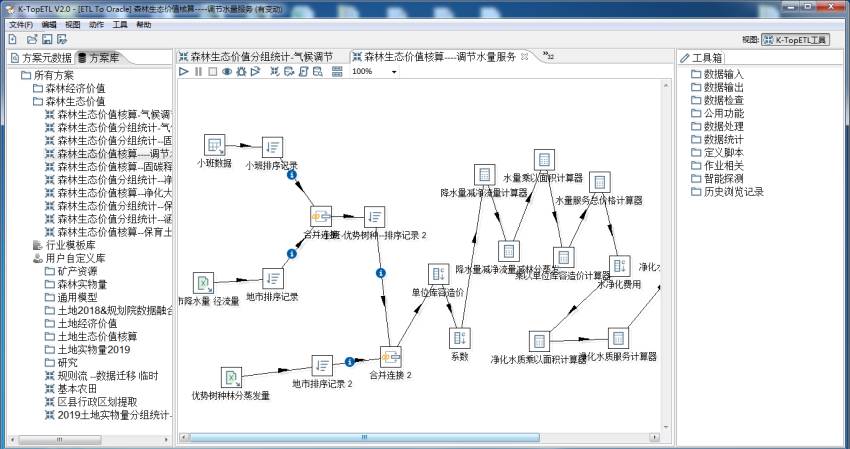Open 历史浏览记录 in toolbox
850x449 pixels.
pos(732,191)
